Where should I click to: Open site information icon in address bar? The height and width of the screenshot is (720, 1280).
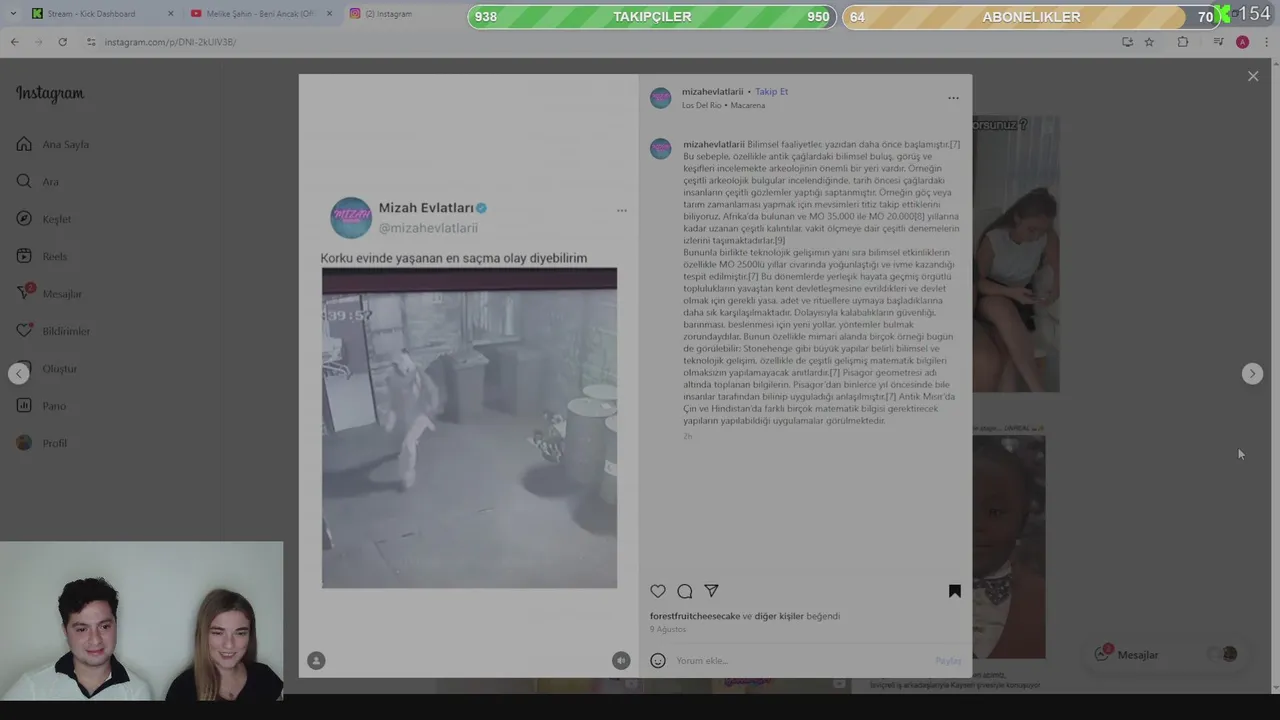[91, 42]
